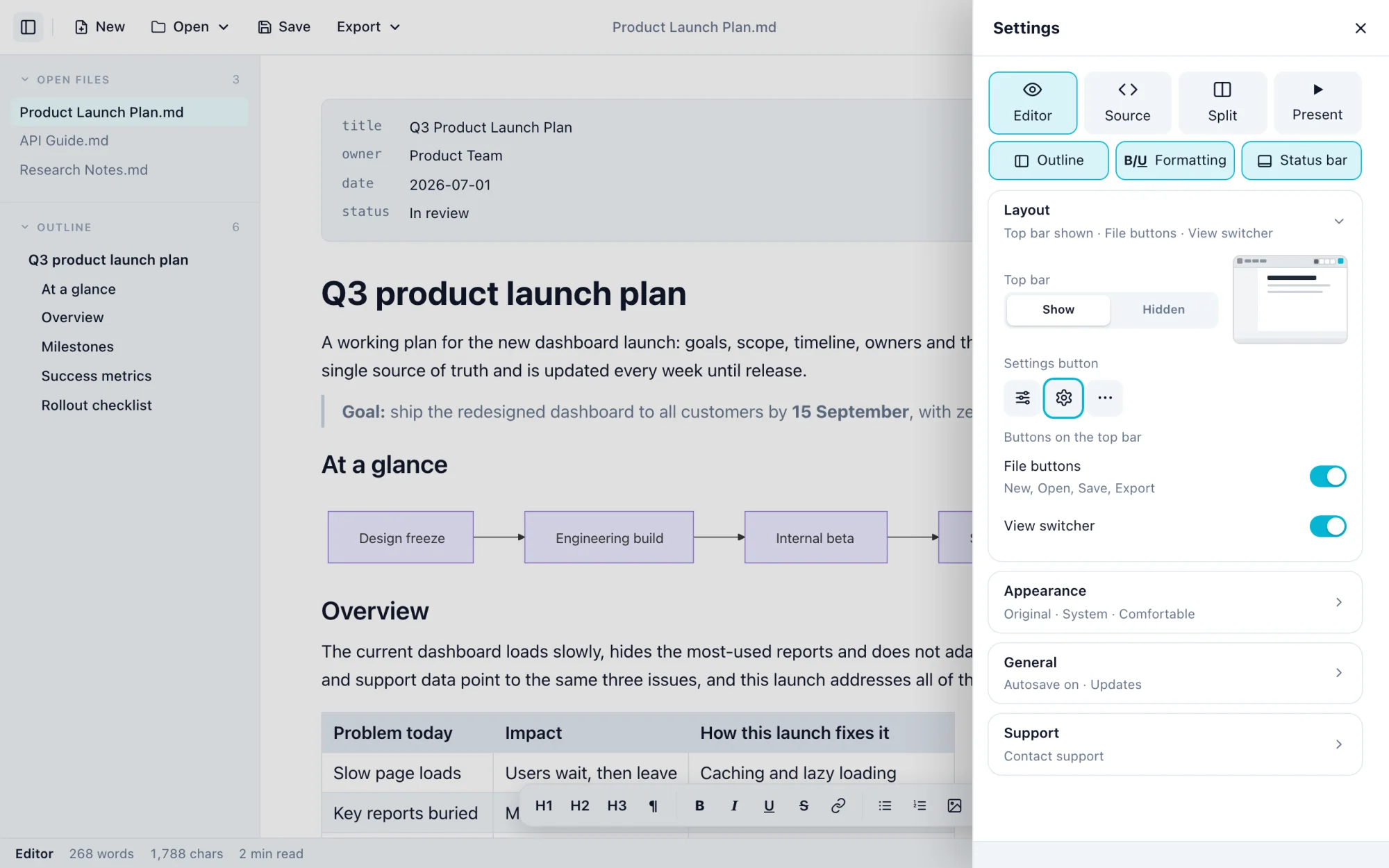The width and height of the screenshot is (1389, 868).
Task: Turn off View switcher toggle
Action: (1327, 526)
